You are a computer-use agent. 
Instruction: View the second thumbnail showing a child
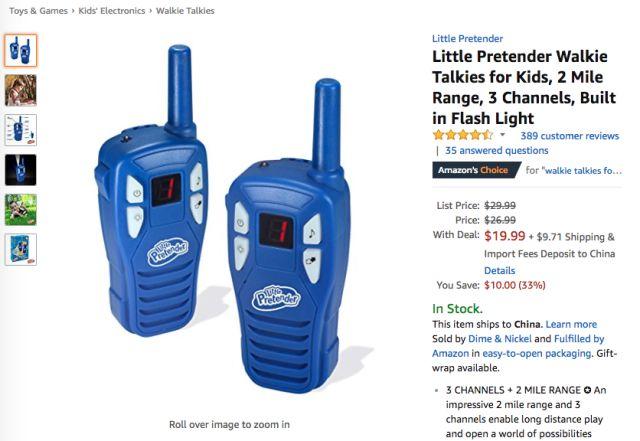(x=20, y=90)
